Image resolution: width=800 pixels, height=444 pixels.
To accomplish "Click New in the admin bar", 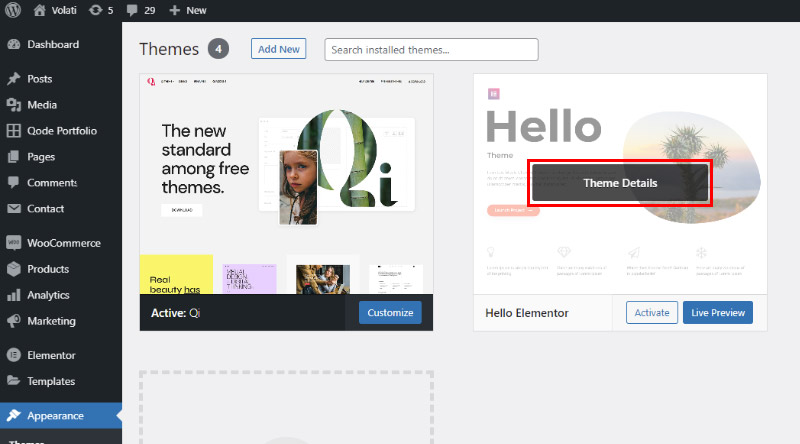I will point(196,10).
